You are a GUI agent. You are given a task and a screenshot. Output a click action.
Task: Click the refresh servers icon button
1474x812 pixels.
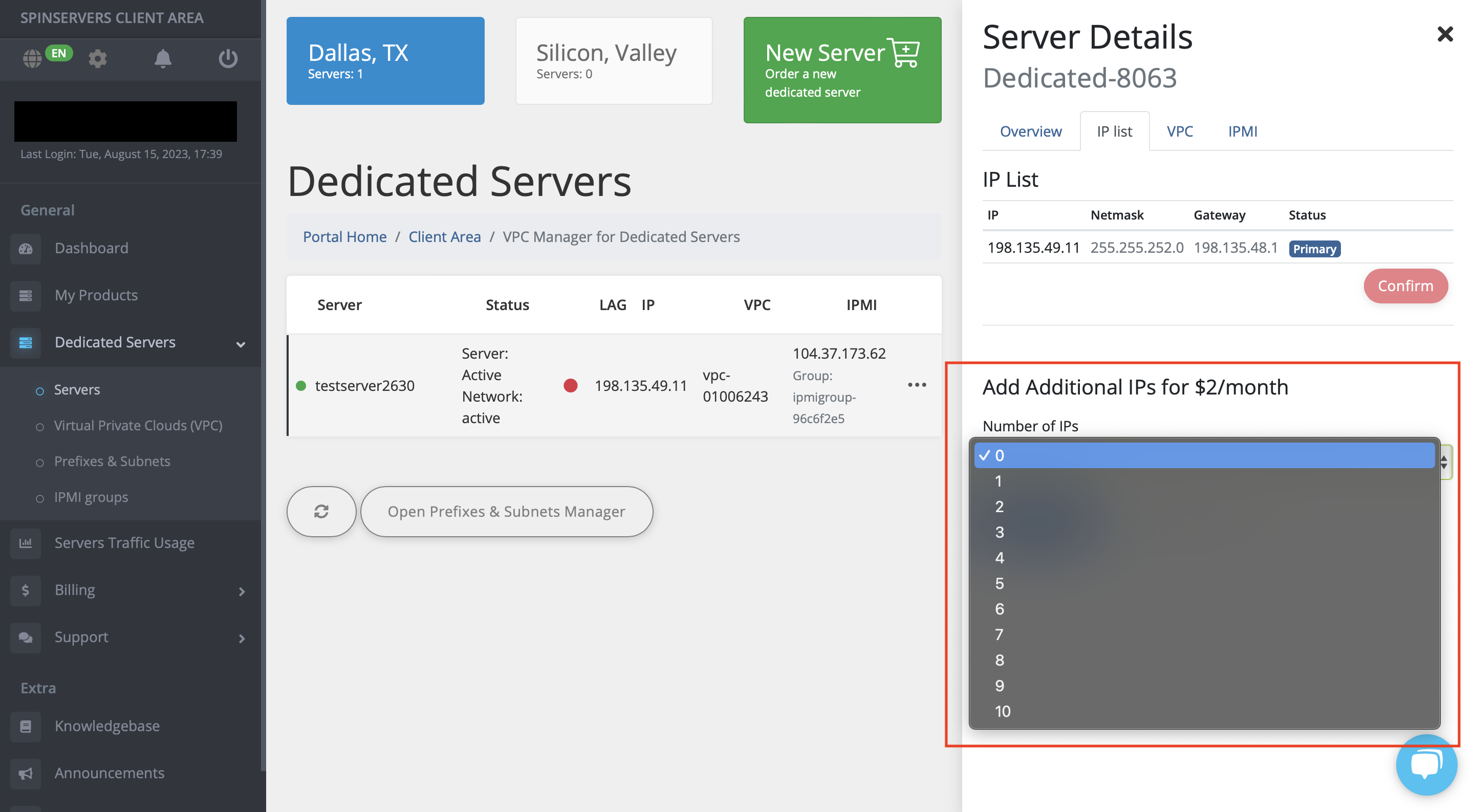(321, 512)
